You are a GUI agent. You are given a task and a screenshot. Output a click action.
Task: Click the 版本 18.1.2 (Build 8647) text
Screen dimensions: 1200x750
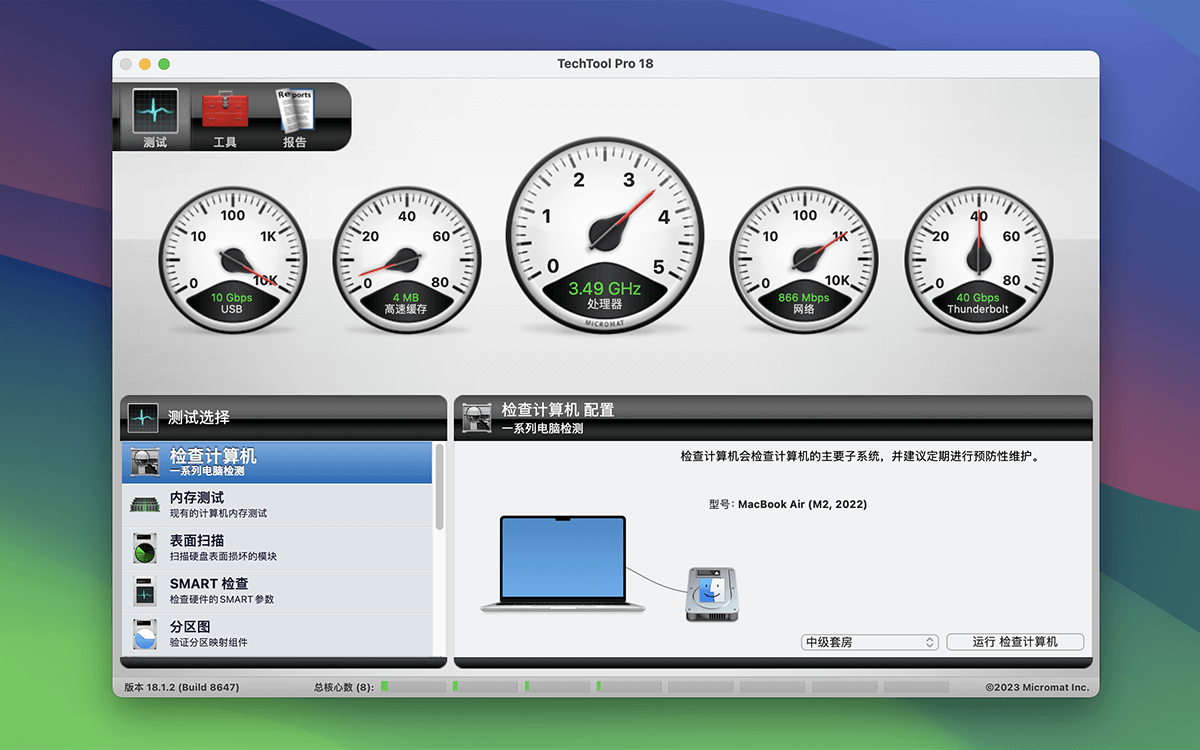(182, 687)
